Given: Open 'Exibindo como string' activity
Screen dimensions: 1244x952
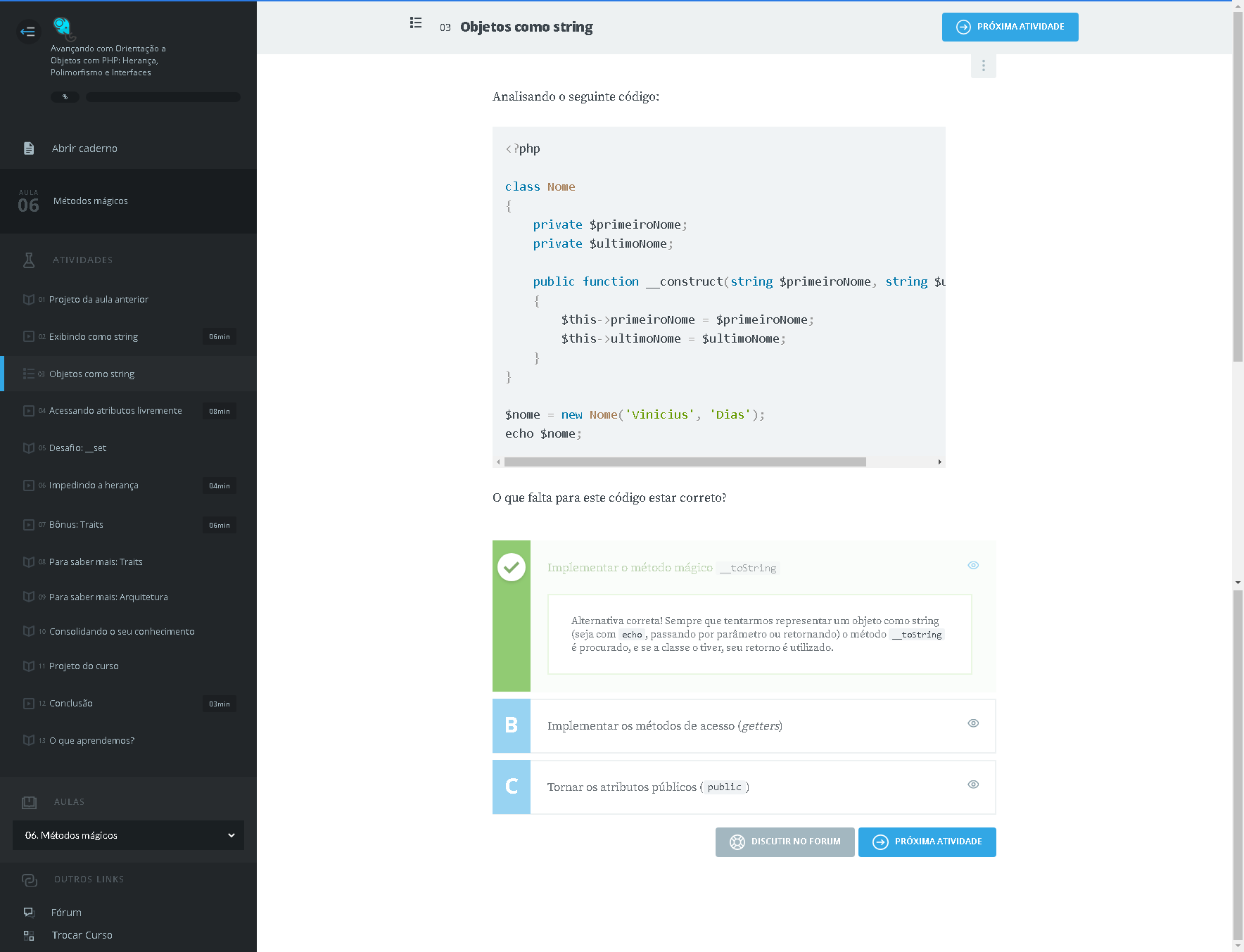Looking at the screenshot, I should 94,337.
